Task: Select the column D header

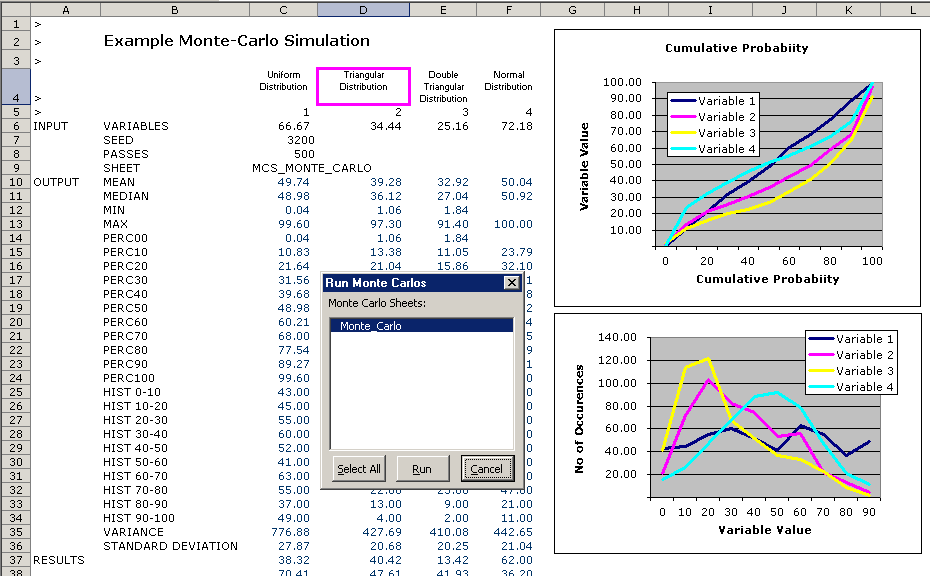Action: point(363,9)
